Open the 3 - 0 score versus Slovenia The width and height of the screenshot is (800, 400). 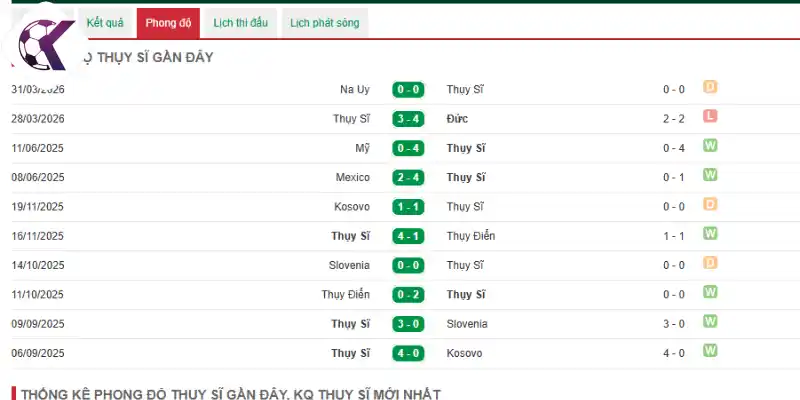coord(408,324)
